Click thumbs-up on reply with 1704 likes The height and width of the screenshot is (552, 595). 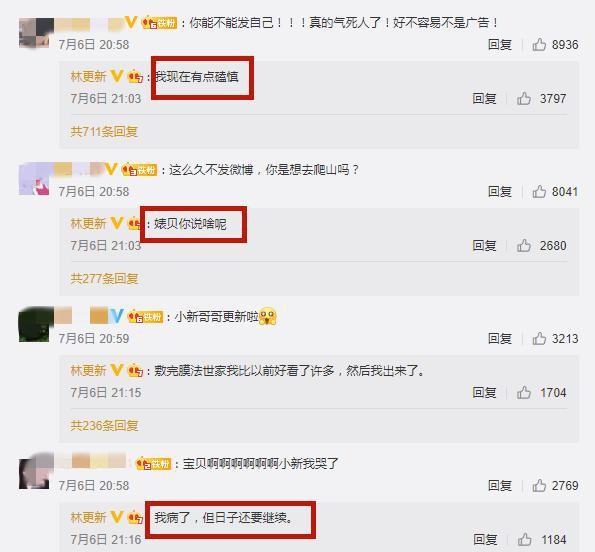[524, 392]
